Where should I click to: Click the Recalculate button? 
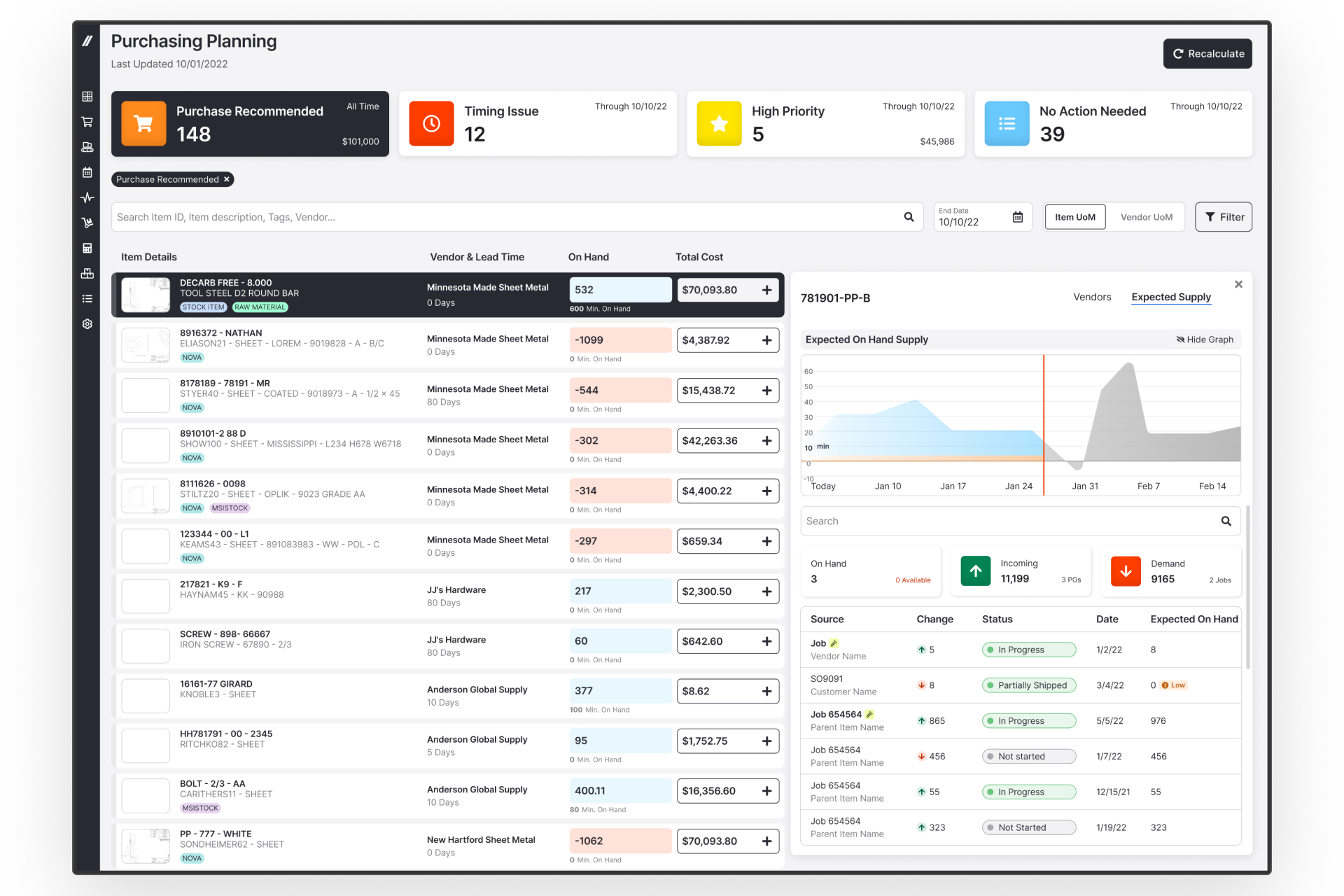1207,54
